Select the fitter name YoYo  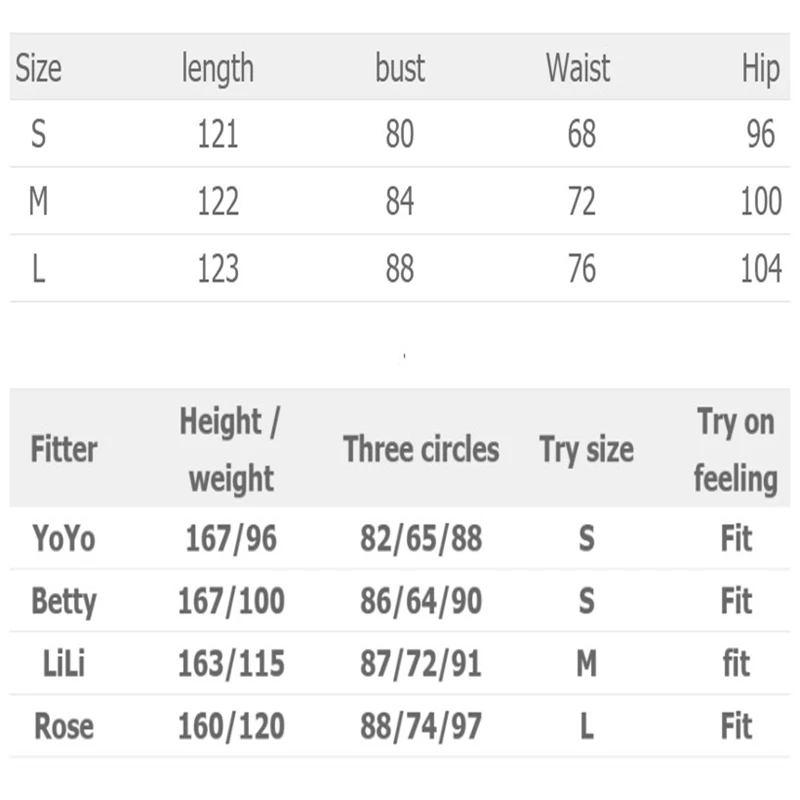coord(64,539)
